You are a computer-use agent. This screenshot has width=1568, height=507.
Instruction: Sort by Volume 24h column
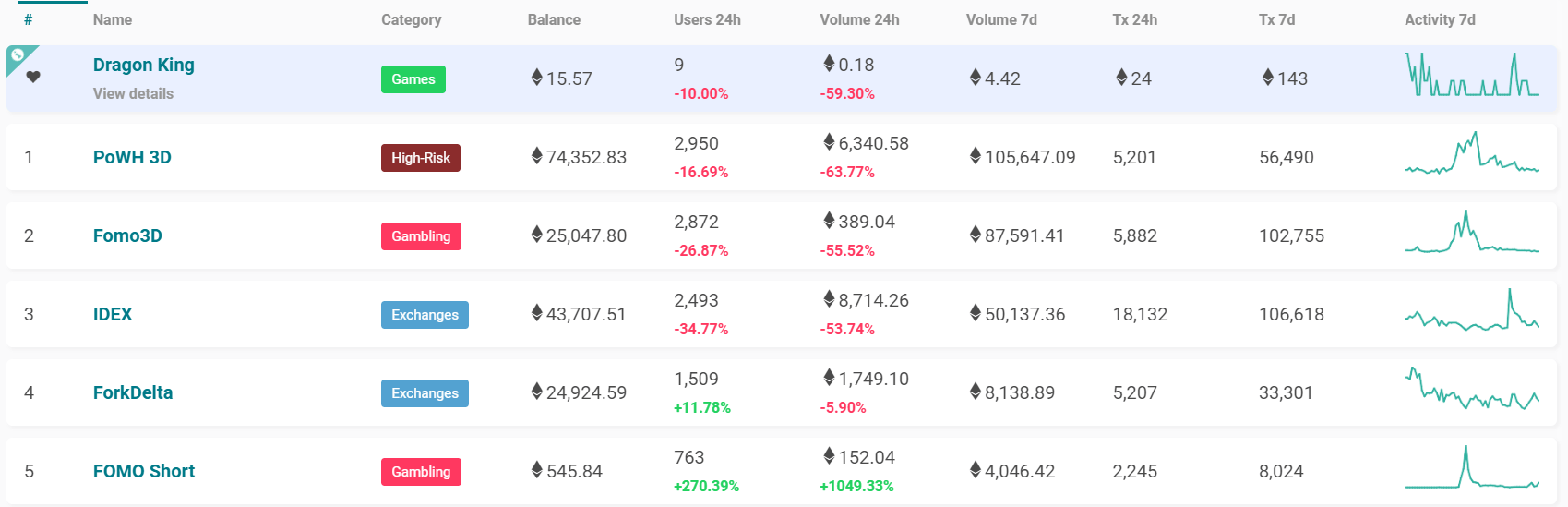(859, 19)
